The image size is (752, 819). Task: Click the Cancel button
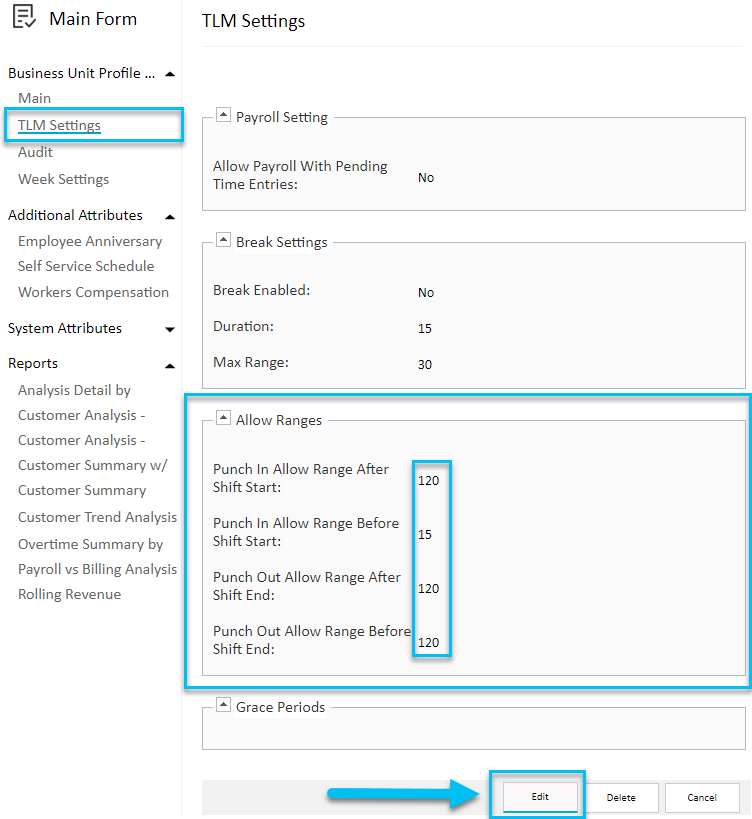point(702,797)
